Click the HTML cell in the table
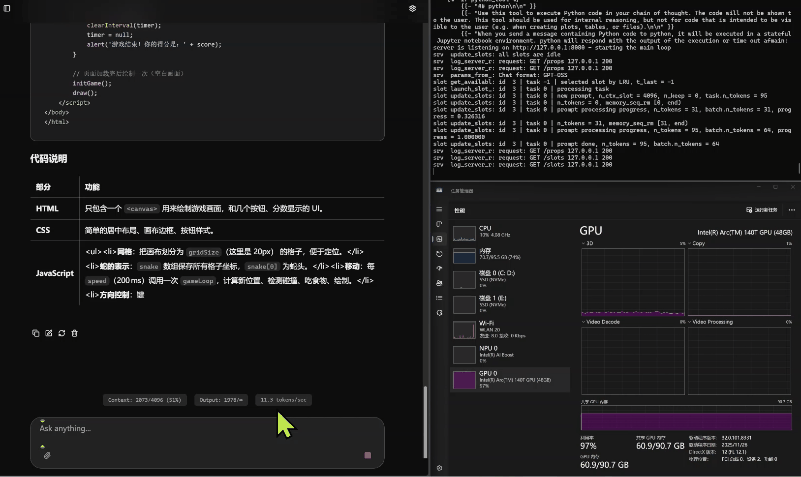 [x=47, y=208]
